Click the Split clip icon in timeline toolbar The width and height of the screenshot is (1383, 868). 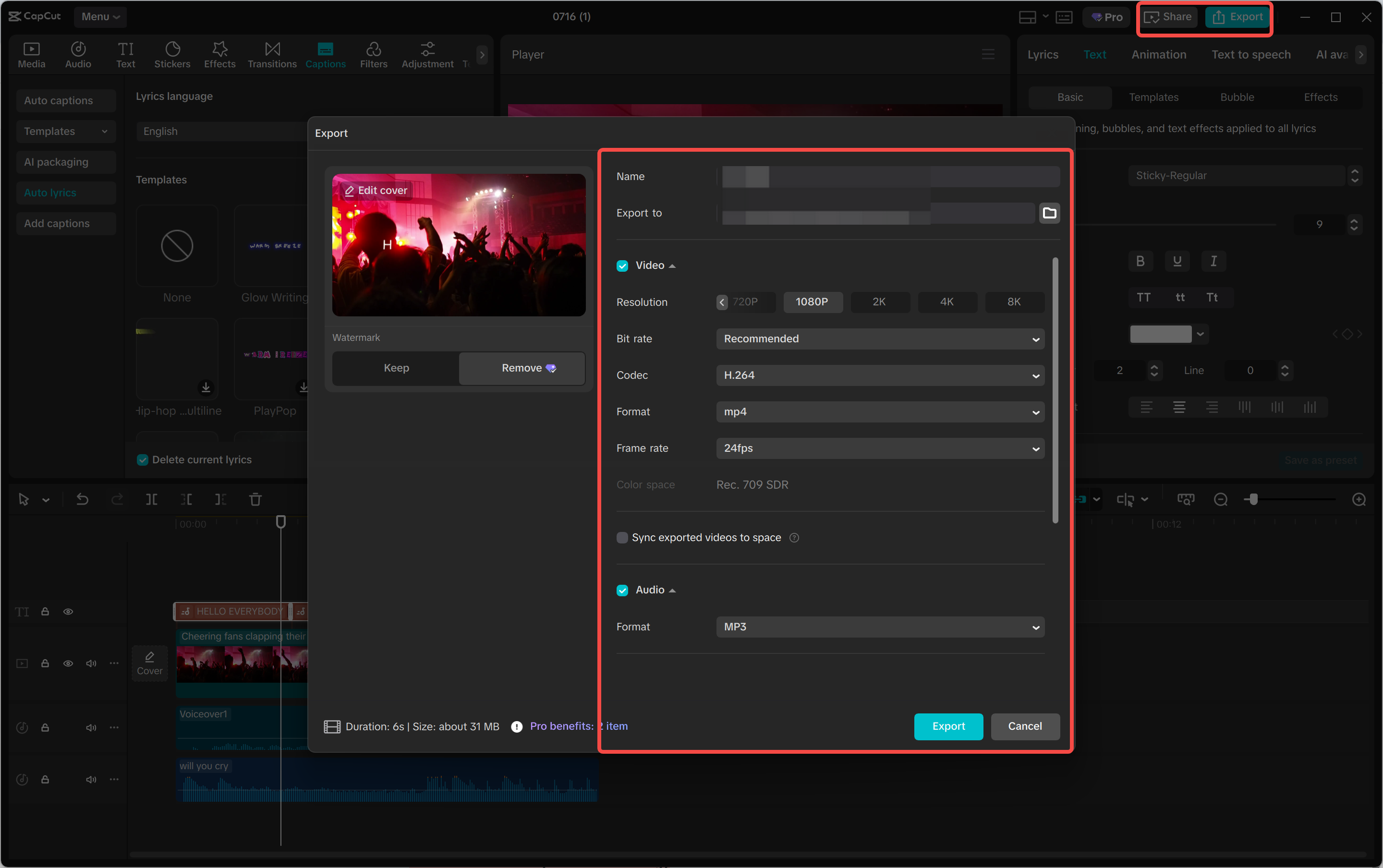click(152, 499)
